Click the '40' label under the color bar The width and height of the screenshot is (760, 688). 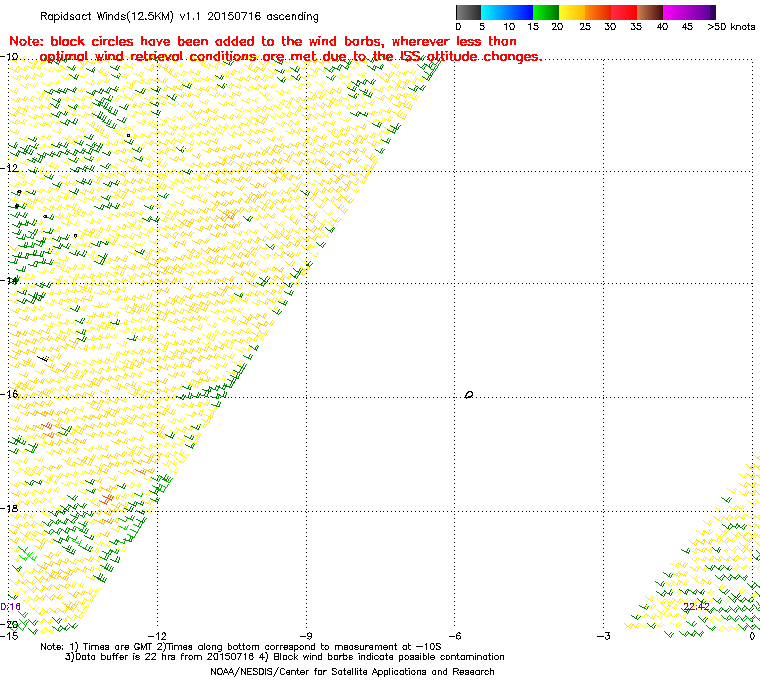pyautogui.click(x=662, y=27)
